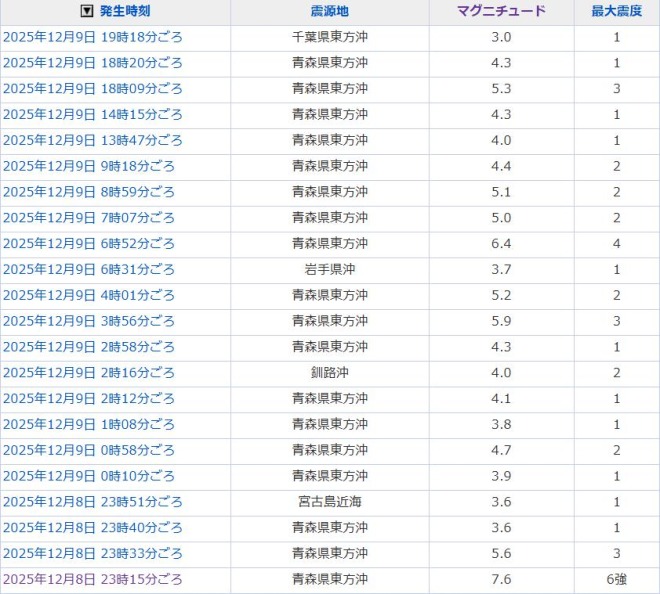Click the sort arrow icon beside 発生時刻
Screen dimensions: 660x594
87,12
